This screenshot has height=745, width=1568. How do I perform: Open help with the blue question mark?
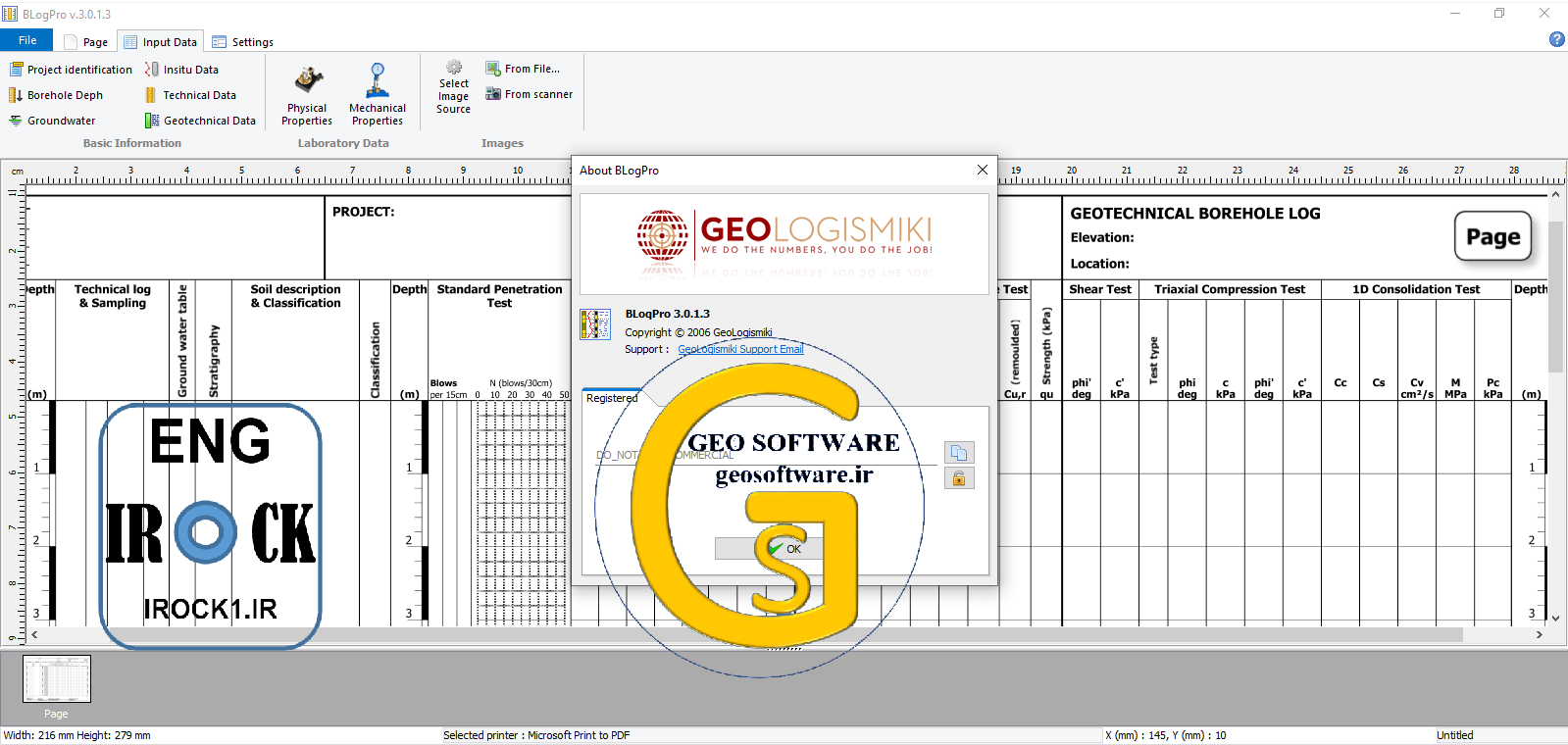1556,39
